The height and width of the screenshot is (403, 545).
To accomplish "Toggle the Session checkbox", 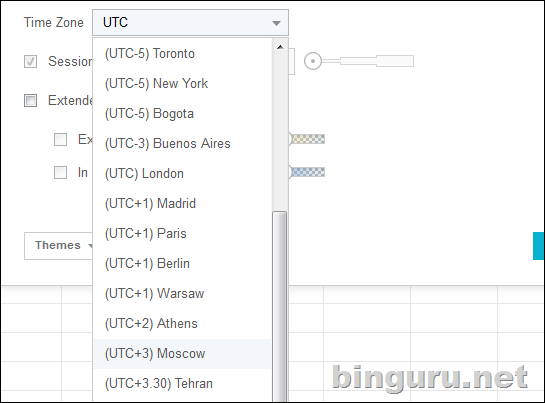I will (31, 62).
